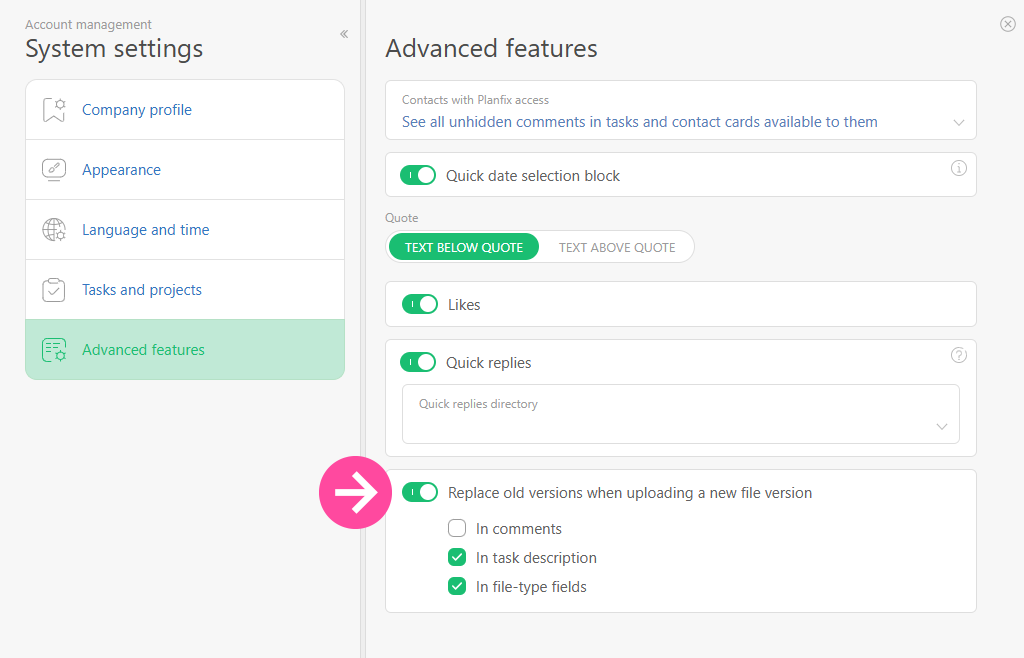Click the 'Quick replies' label
The width and height of the screenshot is (1024, 658).
(488, 363)
